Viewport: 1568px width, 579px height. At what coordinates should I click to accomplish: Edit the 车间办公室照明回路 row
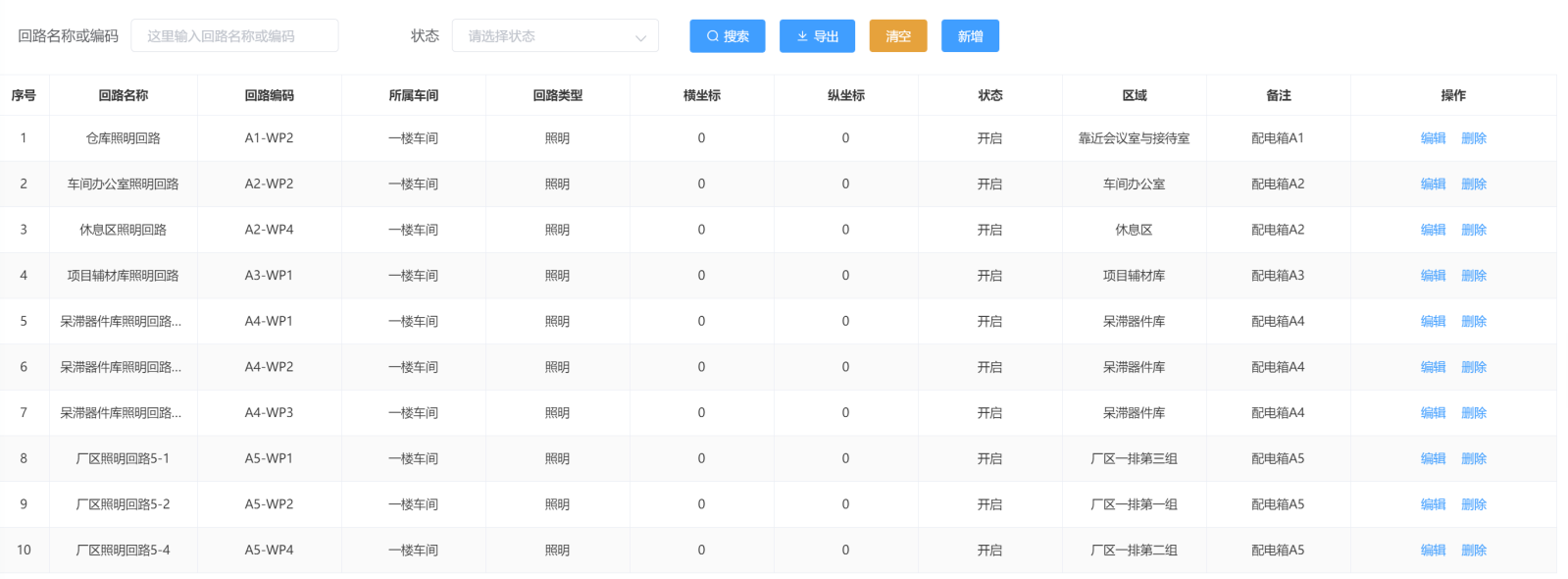(x=1433, y=184)
